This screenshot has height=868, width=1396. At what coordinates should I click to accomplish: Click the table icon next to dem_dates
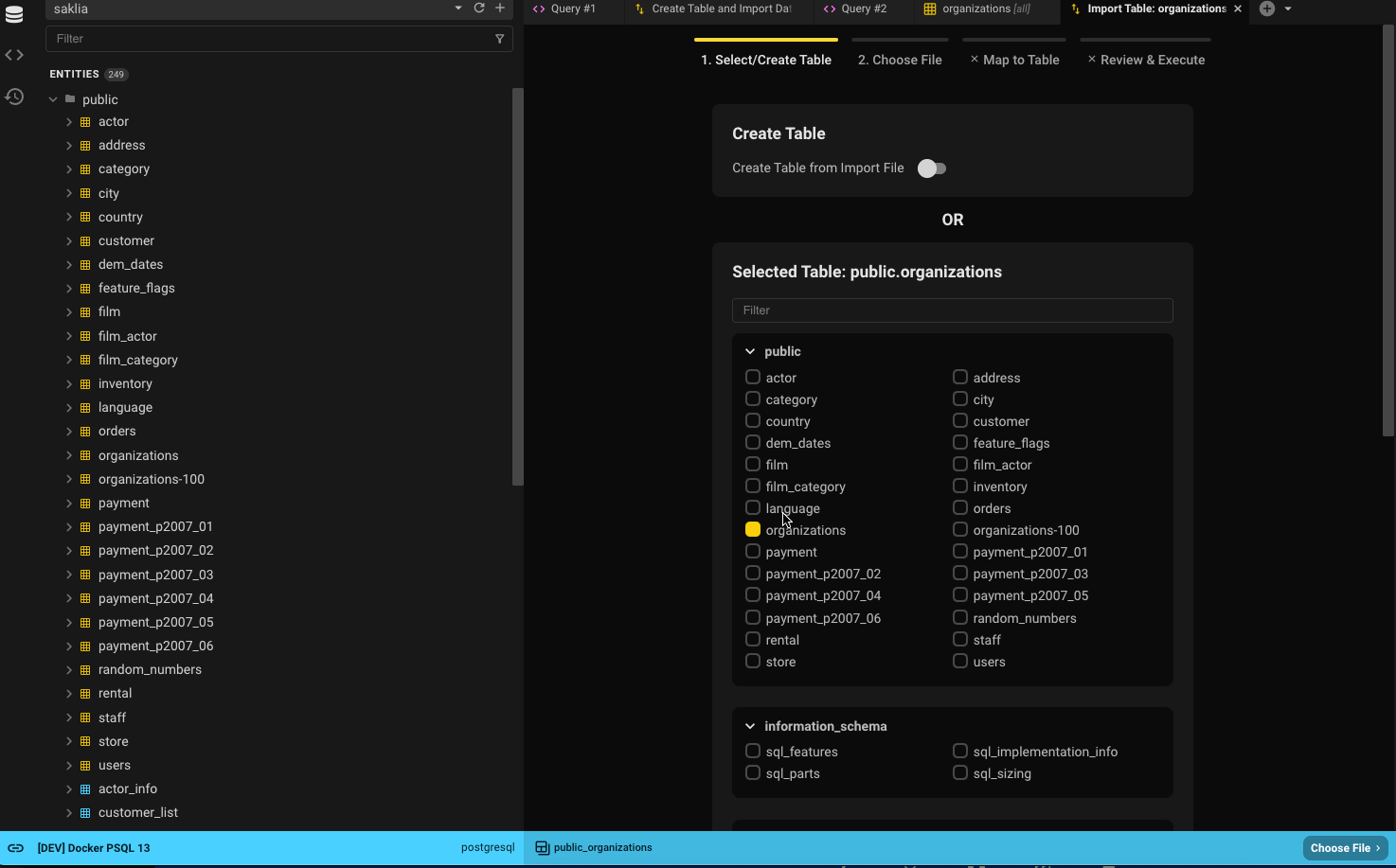[x=85, y=265]
